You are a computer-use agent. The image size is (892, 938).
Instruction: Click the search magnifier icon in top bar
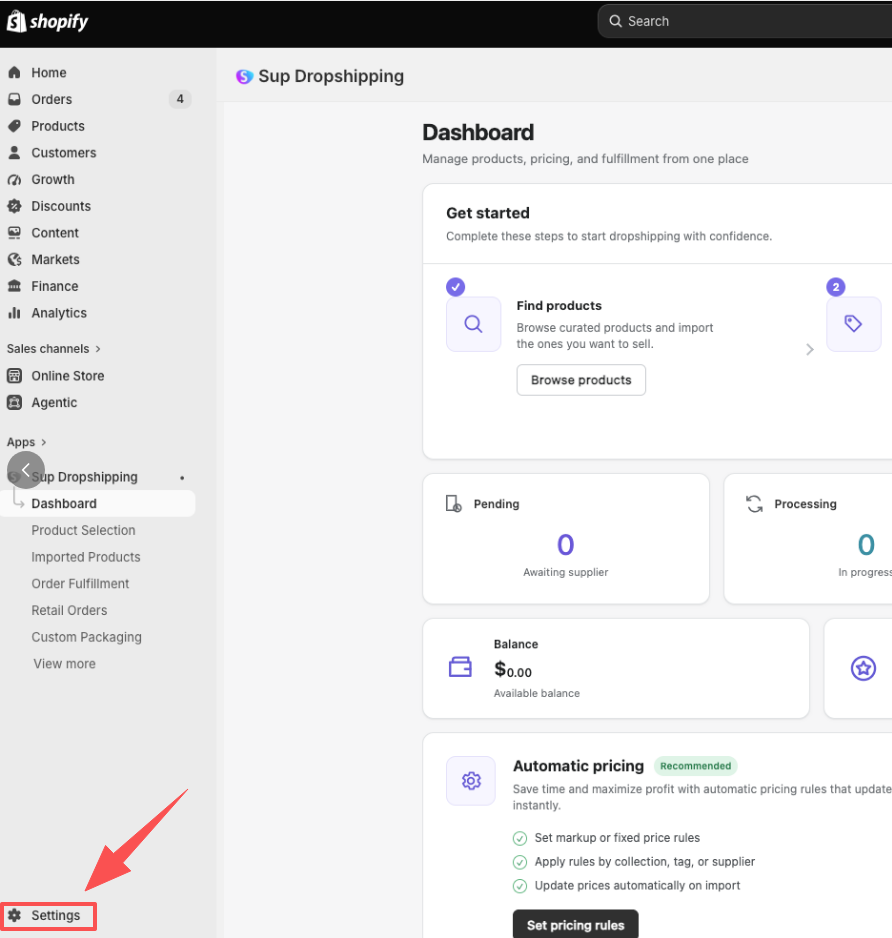(615, 21)
